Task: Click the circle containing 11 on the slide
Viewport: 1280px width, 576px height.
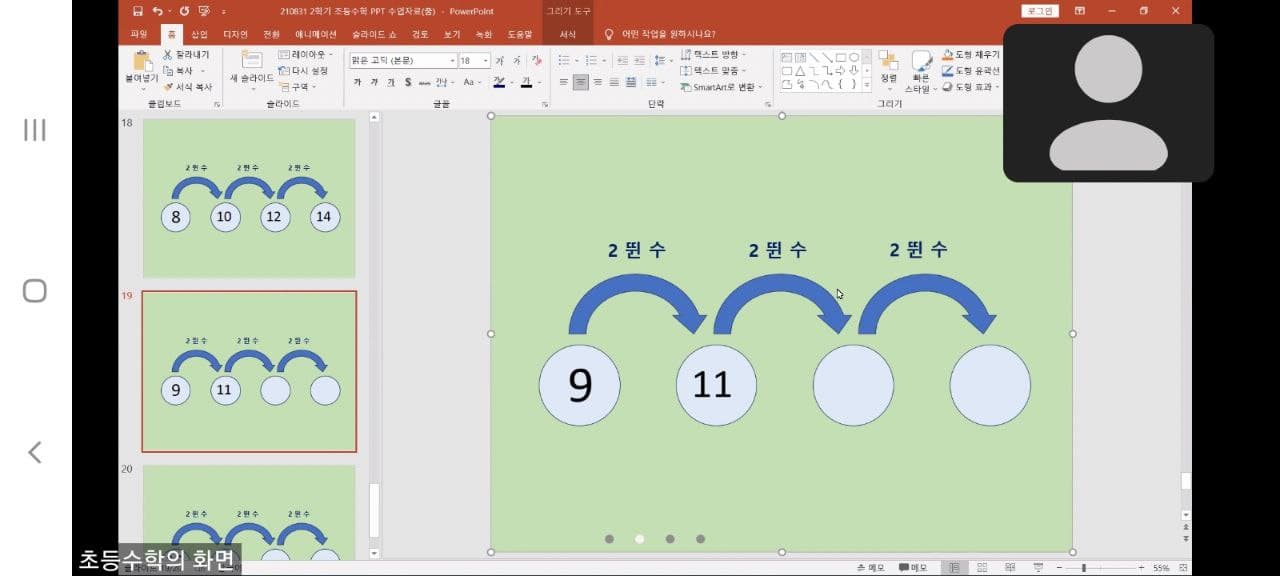Action: click(716, 385)
